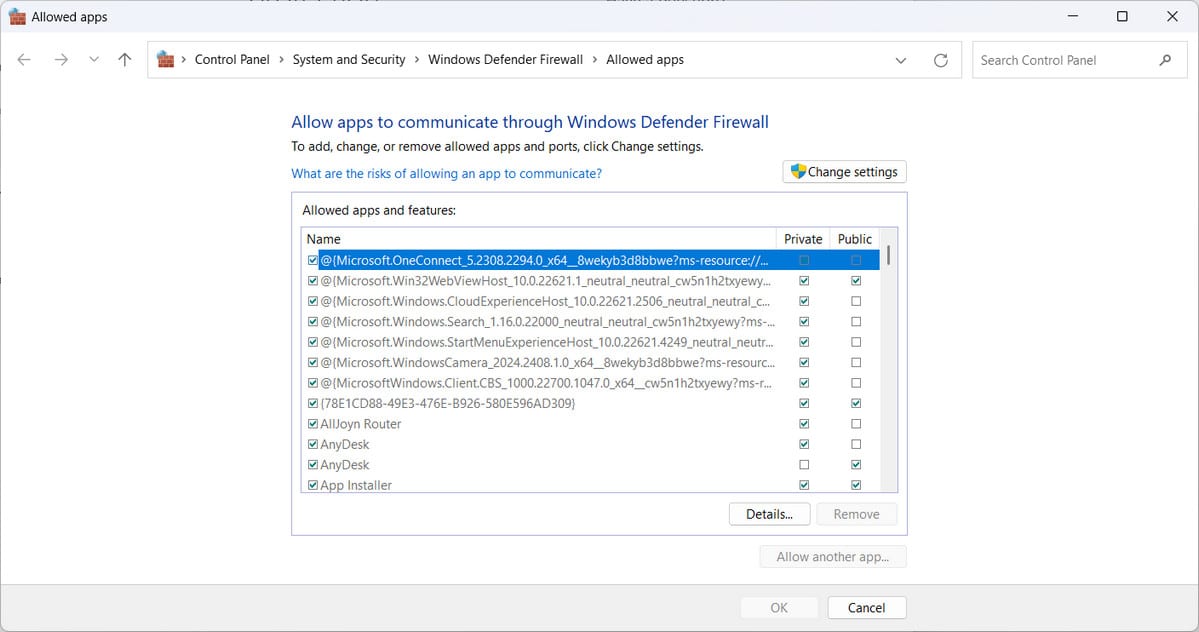Minimize the Allowed apps window
The image size is (1199, 632).
(x=1073, y=16)
